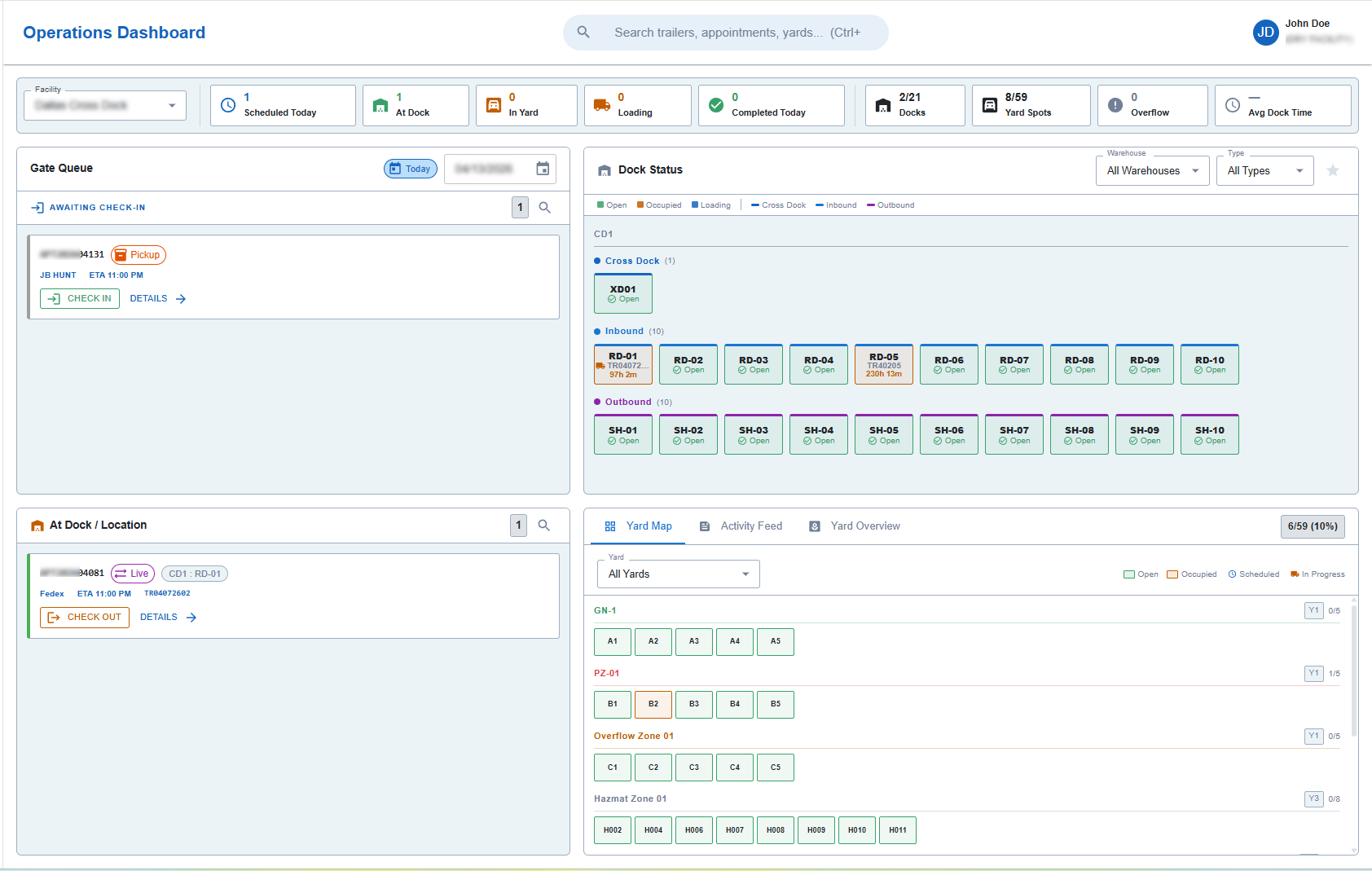Screen dimensions: 1372x871
Task: Click the search magnifier icon in Gate Queue
Action: [x=544, y=207]
